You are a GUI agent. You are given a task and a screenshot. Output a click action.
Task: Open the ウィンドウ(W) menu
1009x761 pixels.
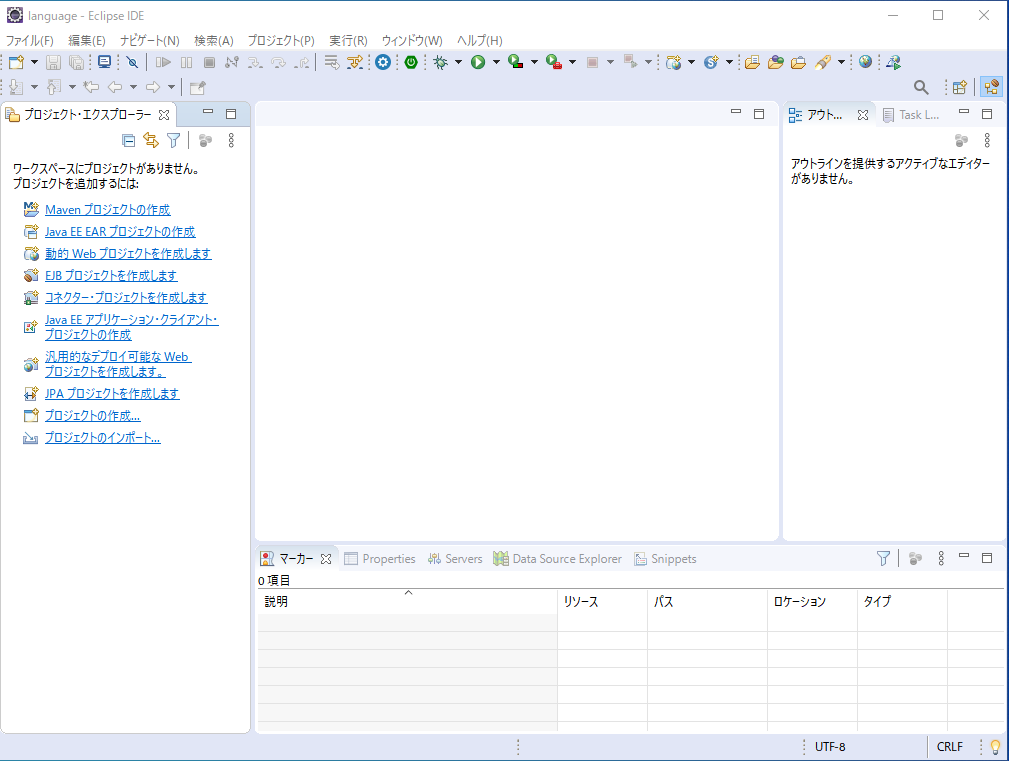point(412,41)
